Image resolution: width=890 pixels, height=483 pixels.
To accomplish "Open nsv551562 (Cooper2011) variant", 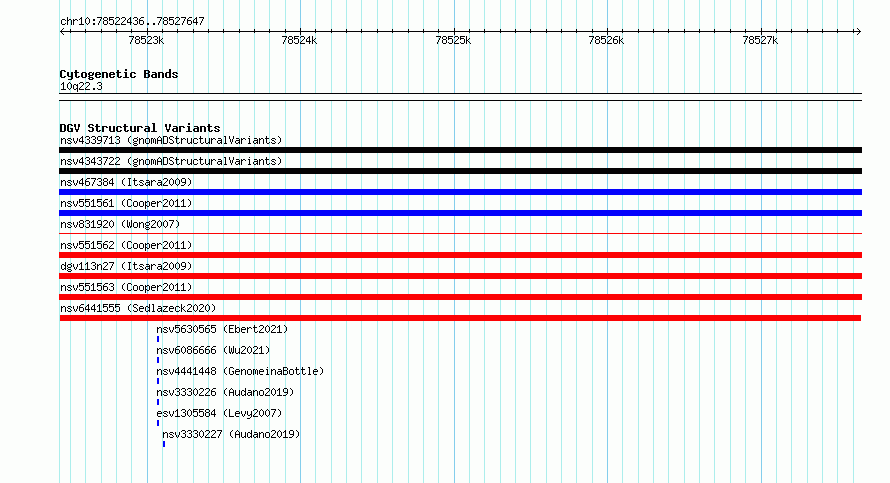I will coord(126,245).
